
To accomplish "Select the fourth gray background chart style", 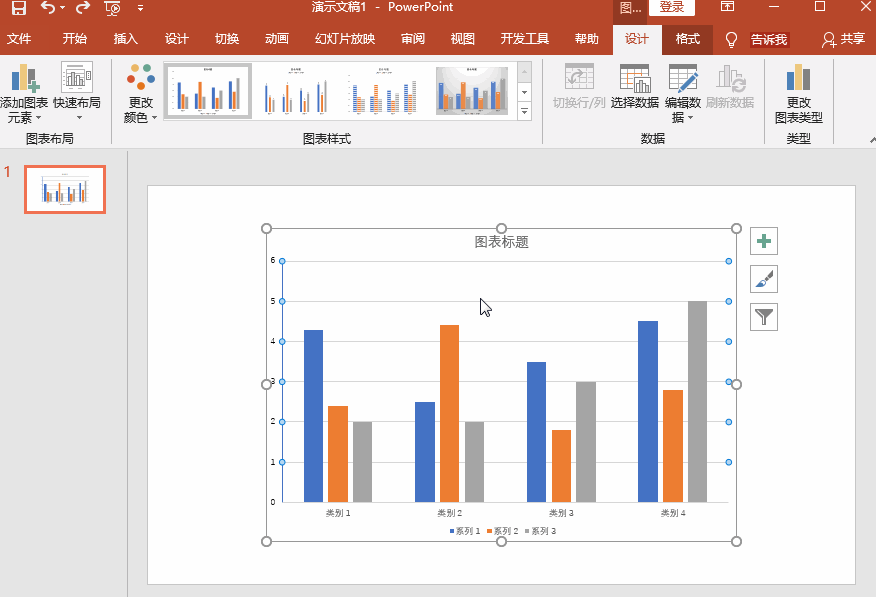I will (472, 90).
